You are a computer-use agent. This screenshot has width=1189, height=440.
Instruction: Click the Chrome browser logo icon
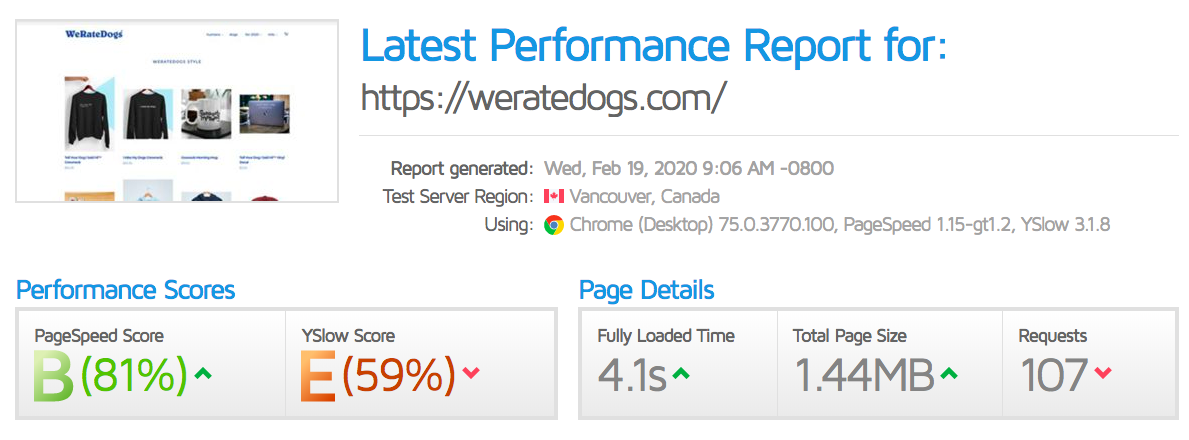tap(554, 226)
